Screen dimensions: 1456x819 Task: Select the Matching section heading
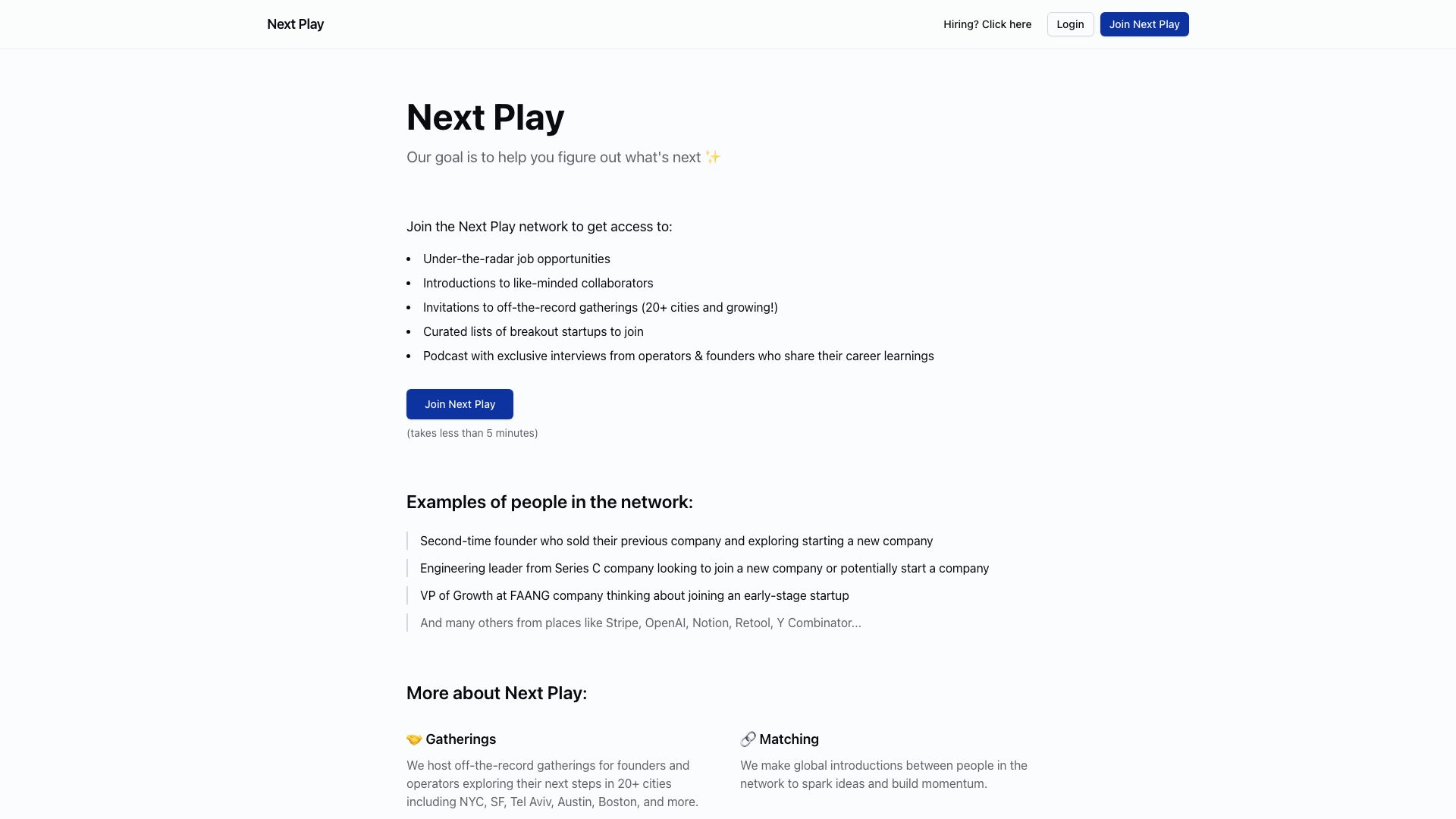click(x=789, y=739)
